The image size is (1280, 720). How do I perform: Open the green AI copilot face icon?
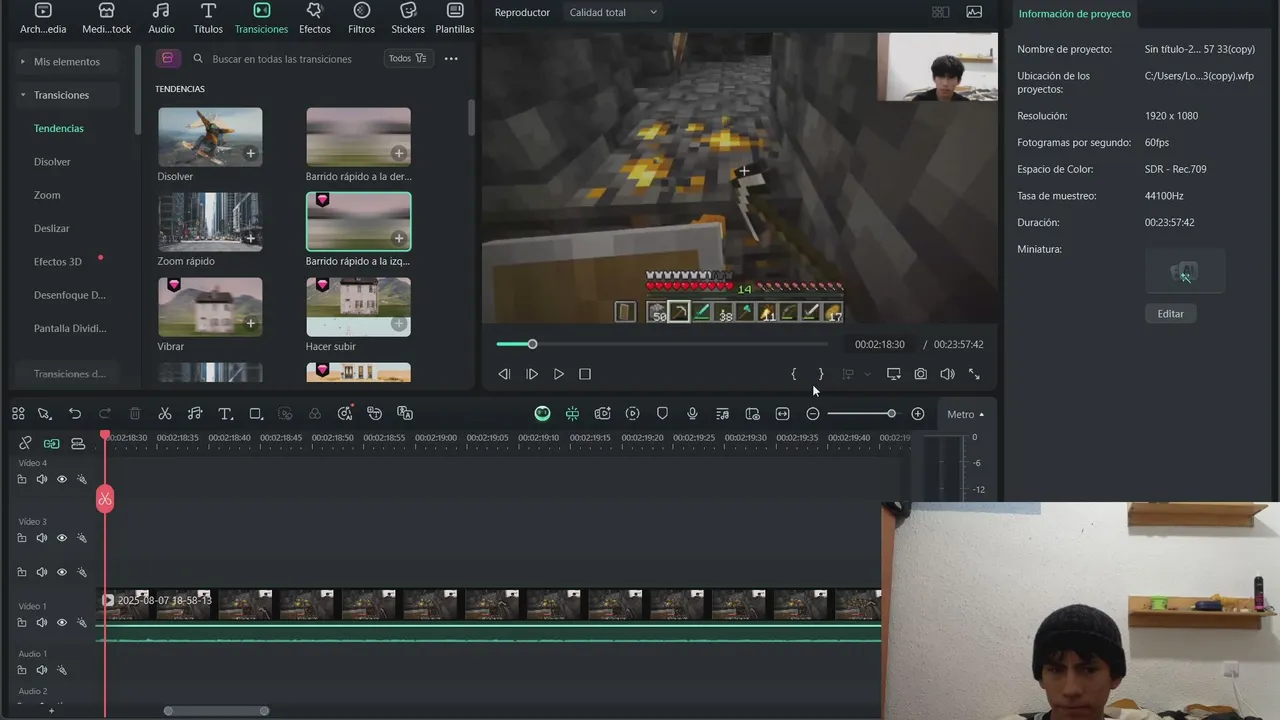click(542, 413)
